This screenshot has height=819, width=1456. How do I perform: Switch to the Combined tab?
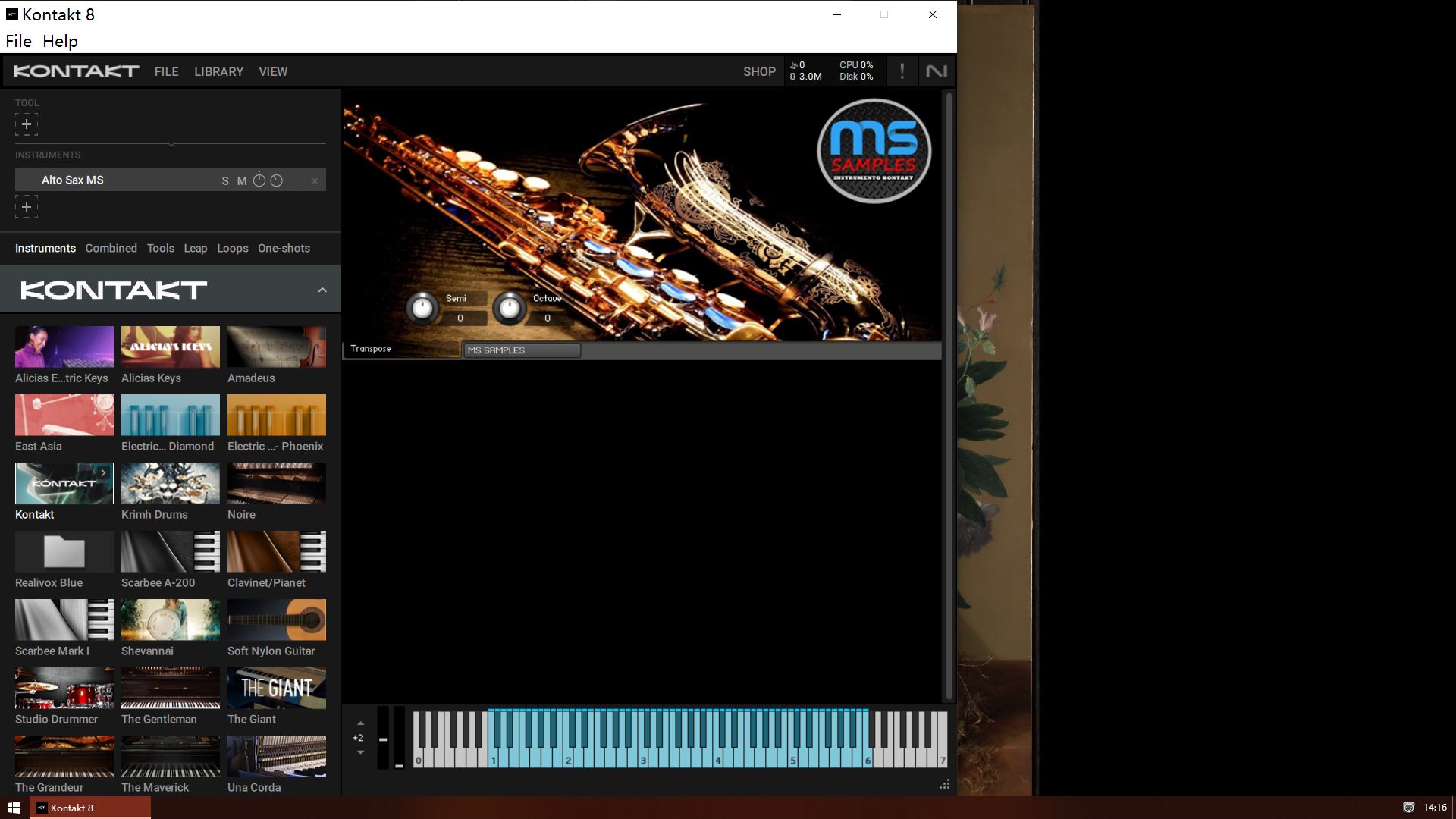(111, 248)
